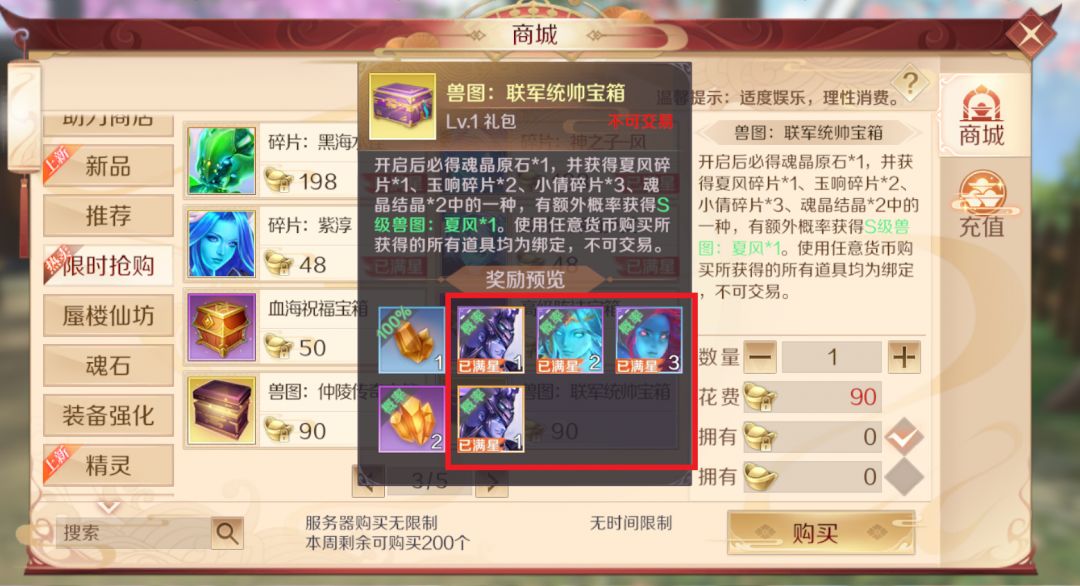Toggle the unchecked gold-ingot currency diamond

(904, 476)
